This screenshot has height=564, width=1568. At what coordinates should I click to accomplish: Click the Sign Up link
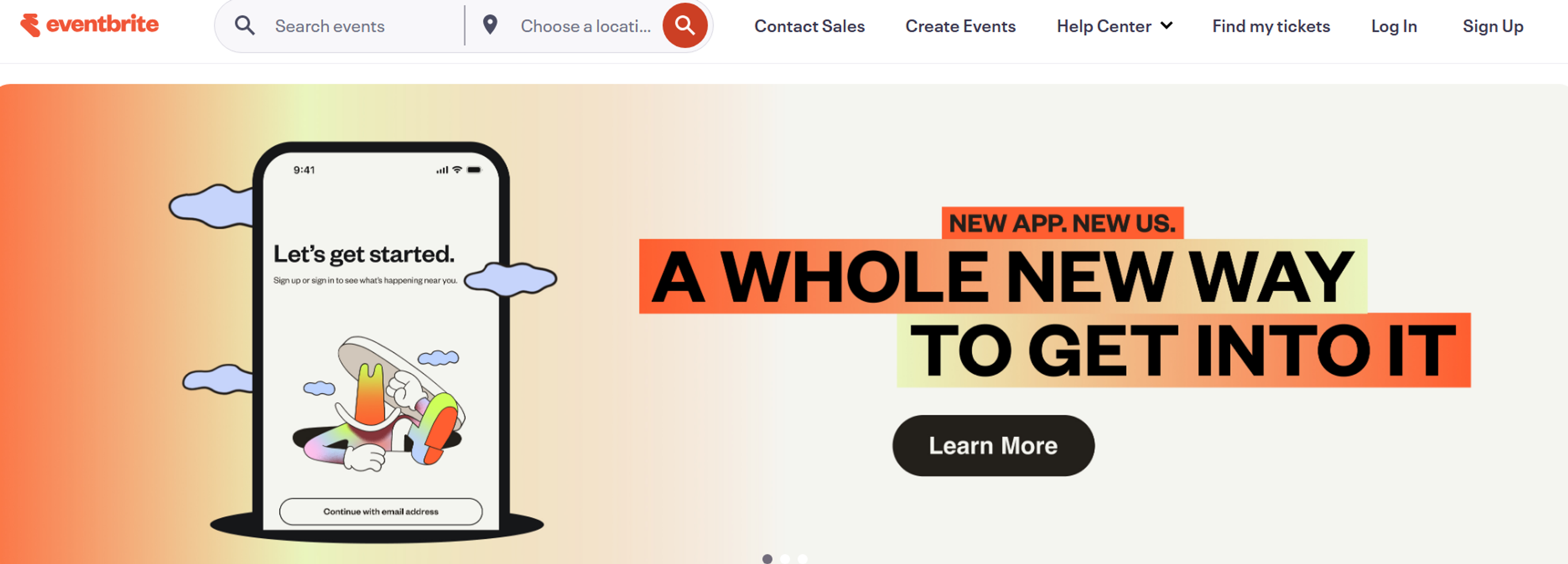coord(1492,26)
